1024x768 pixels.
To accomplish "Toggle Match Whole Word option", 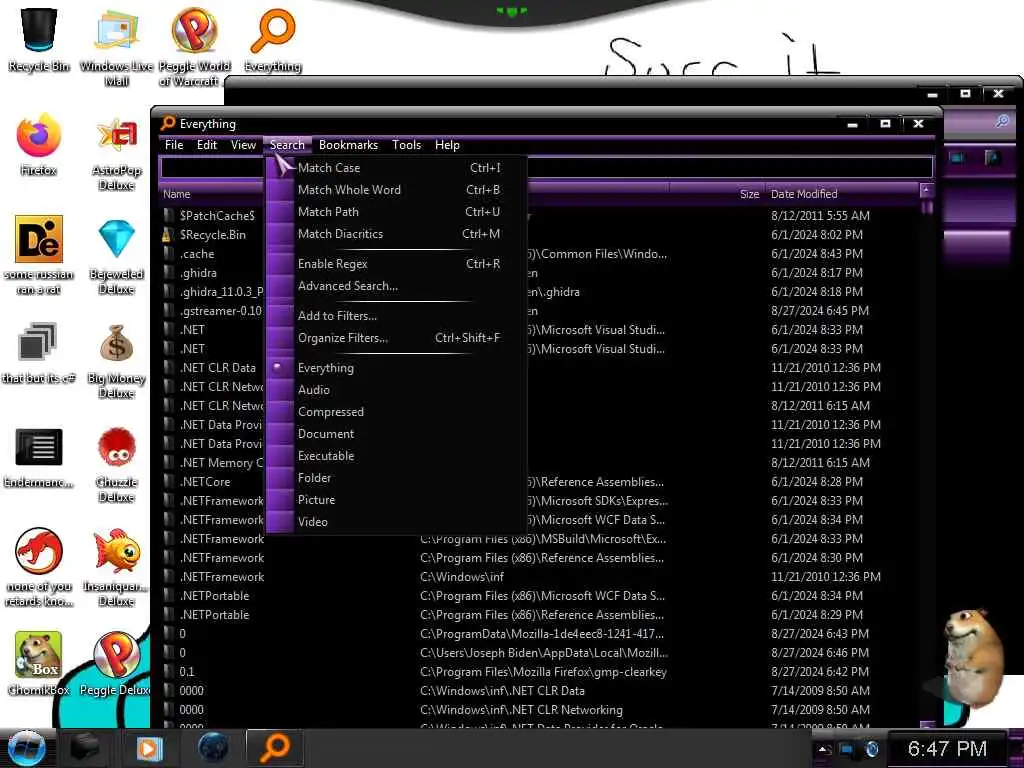I will coord(398,190).
